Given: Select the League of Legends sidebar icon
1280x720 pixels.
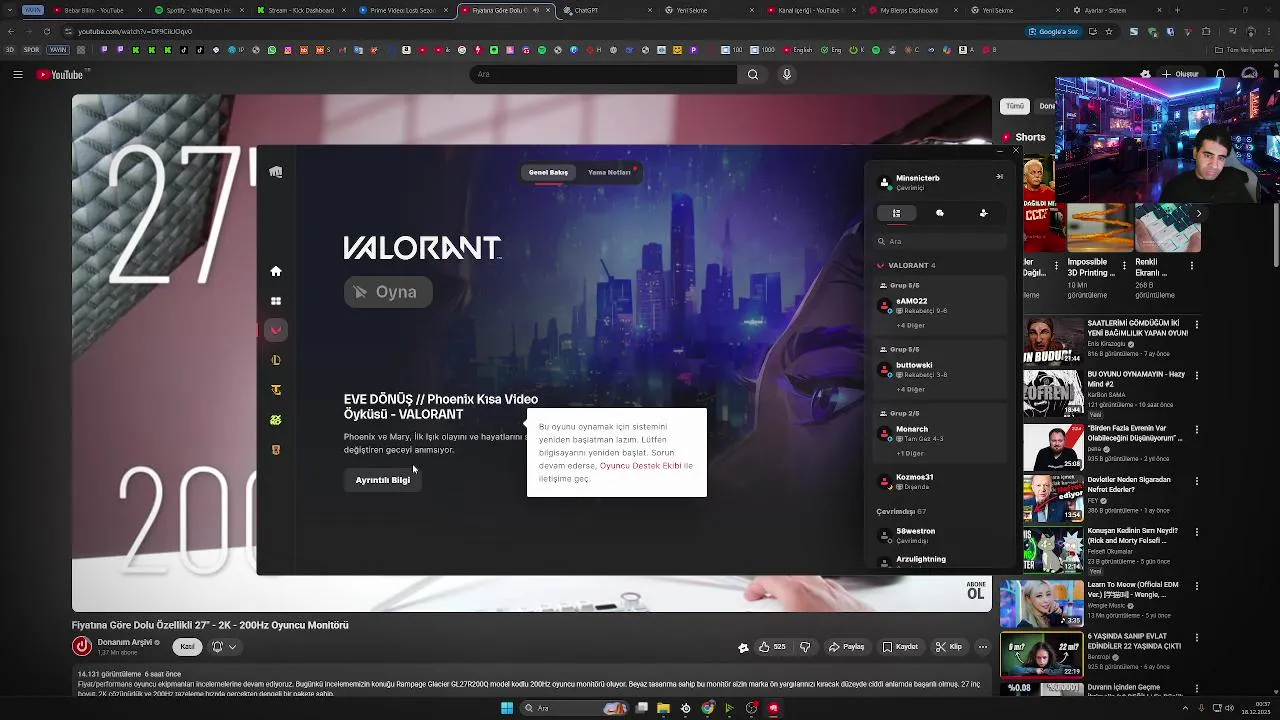Looking at the screenshot, I should point(276,360).
